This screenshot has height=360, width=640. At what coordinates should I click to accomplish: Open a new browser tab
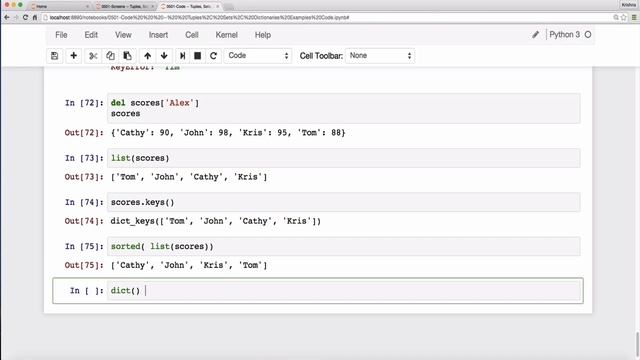click(229, 7)
